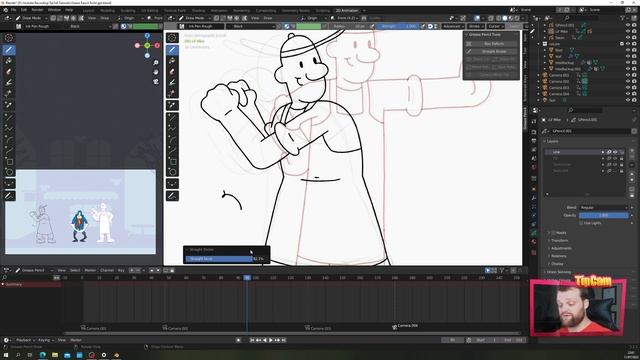Hide Camera.004 in the outliner

pos(628,94)
